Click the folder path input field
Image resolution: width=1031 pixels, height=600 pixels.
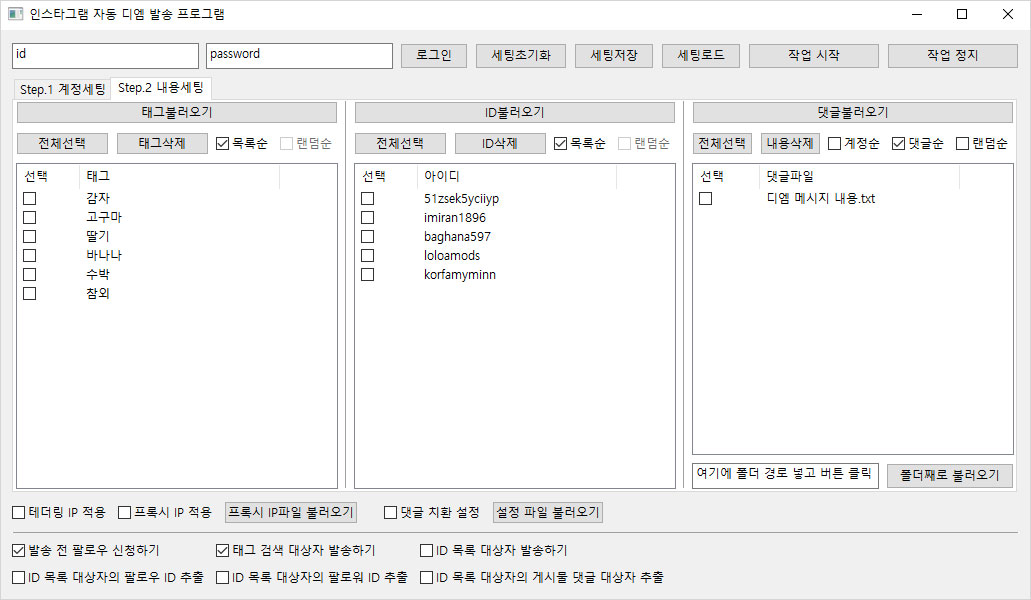tap(785, 475)
